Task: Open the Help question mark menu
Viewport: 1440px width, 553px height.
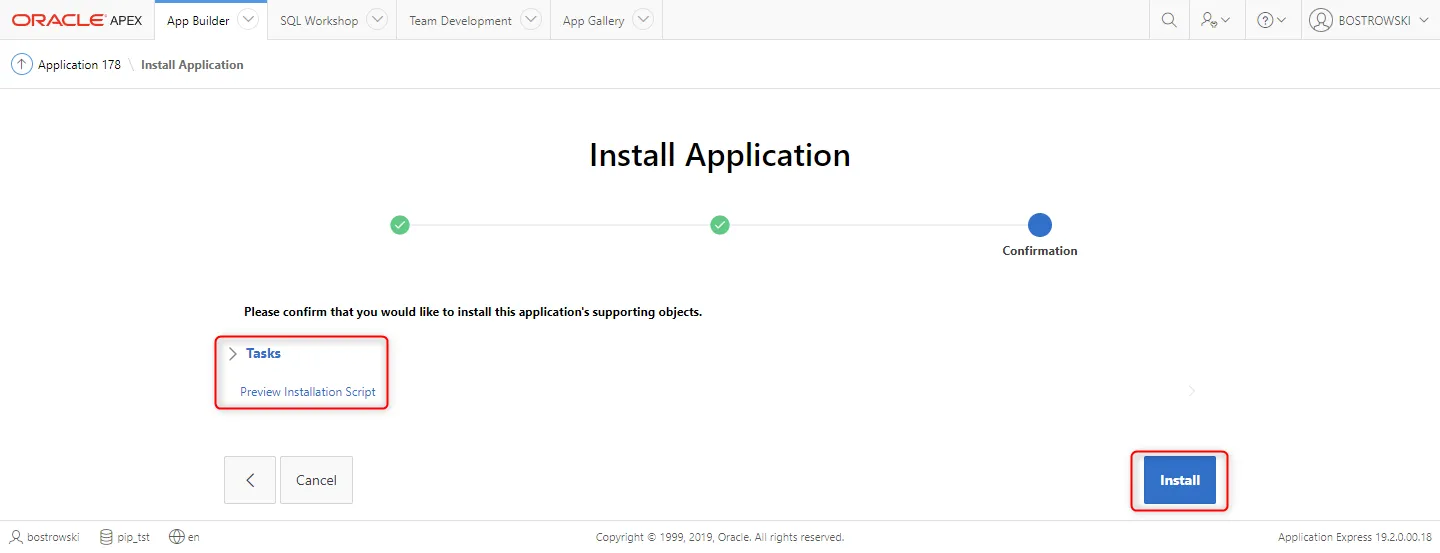Action: click(x=1271, y=20)
